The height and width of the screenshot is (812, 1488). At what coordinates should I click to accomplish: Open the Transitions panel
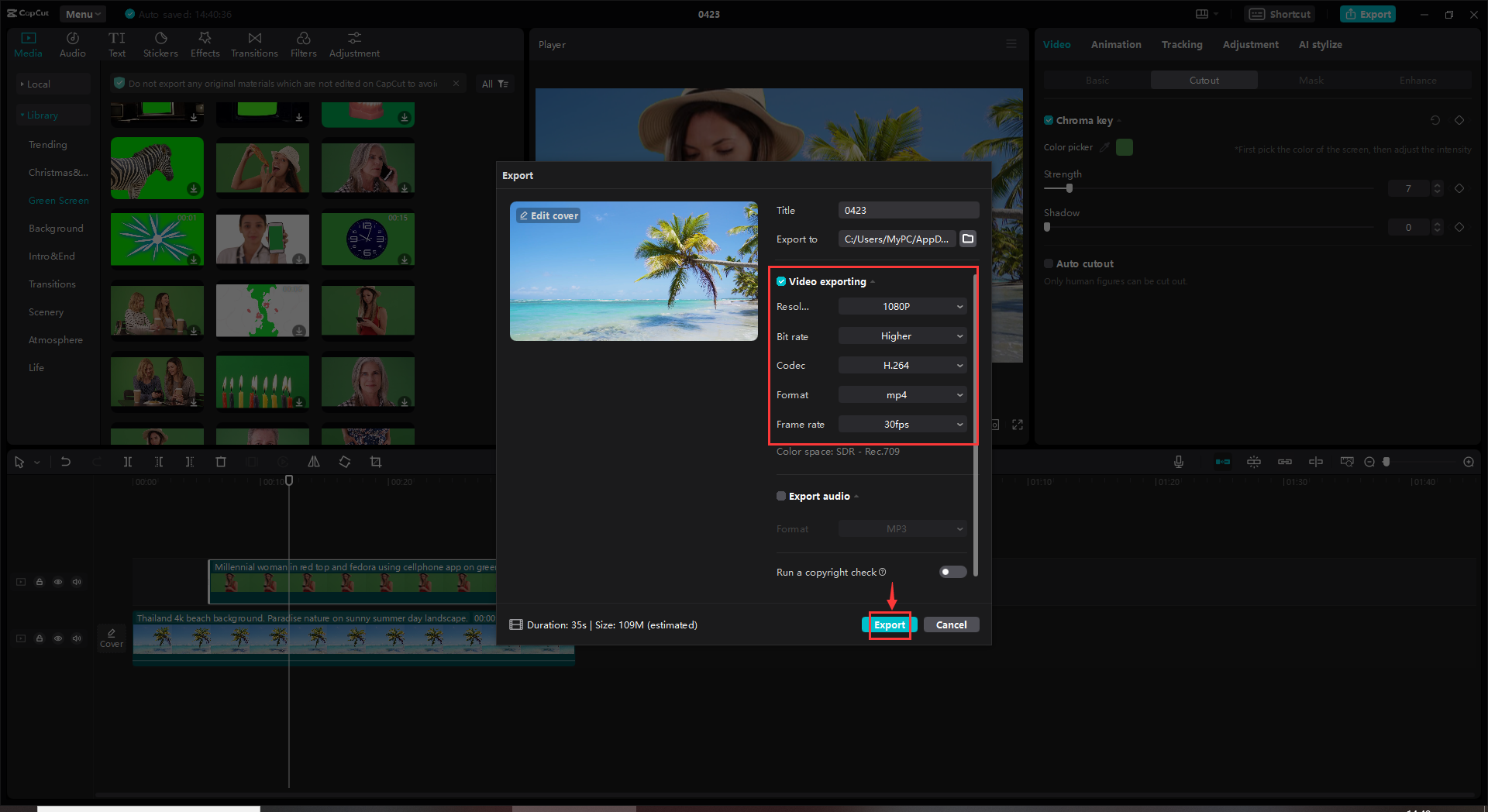click(x=254, y=43)
